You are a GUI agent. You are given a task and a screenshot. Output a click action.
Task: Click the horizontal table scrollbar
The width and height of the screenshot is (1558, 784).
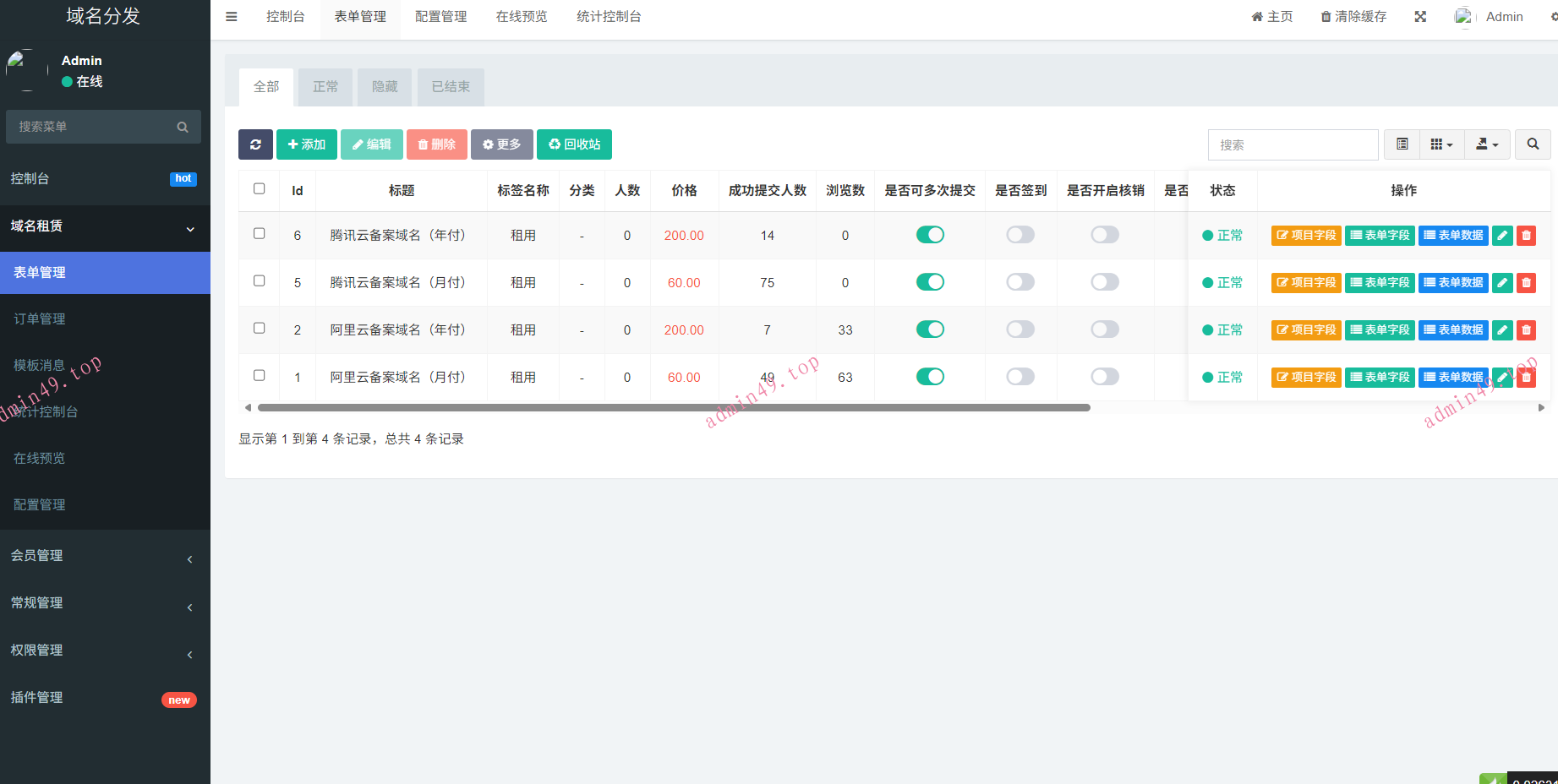(x=673, y=408)
